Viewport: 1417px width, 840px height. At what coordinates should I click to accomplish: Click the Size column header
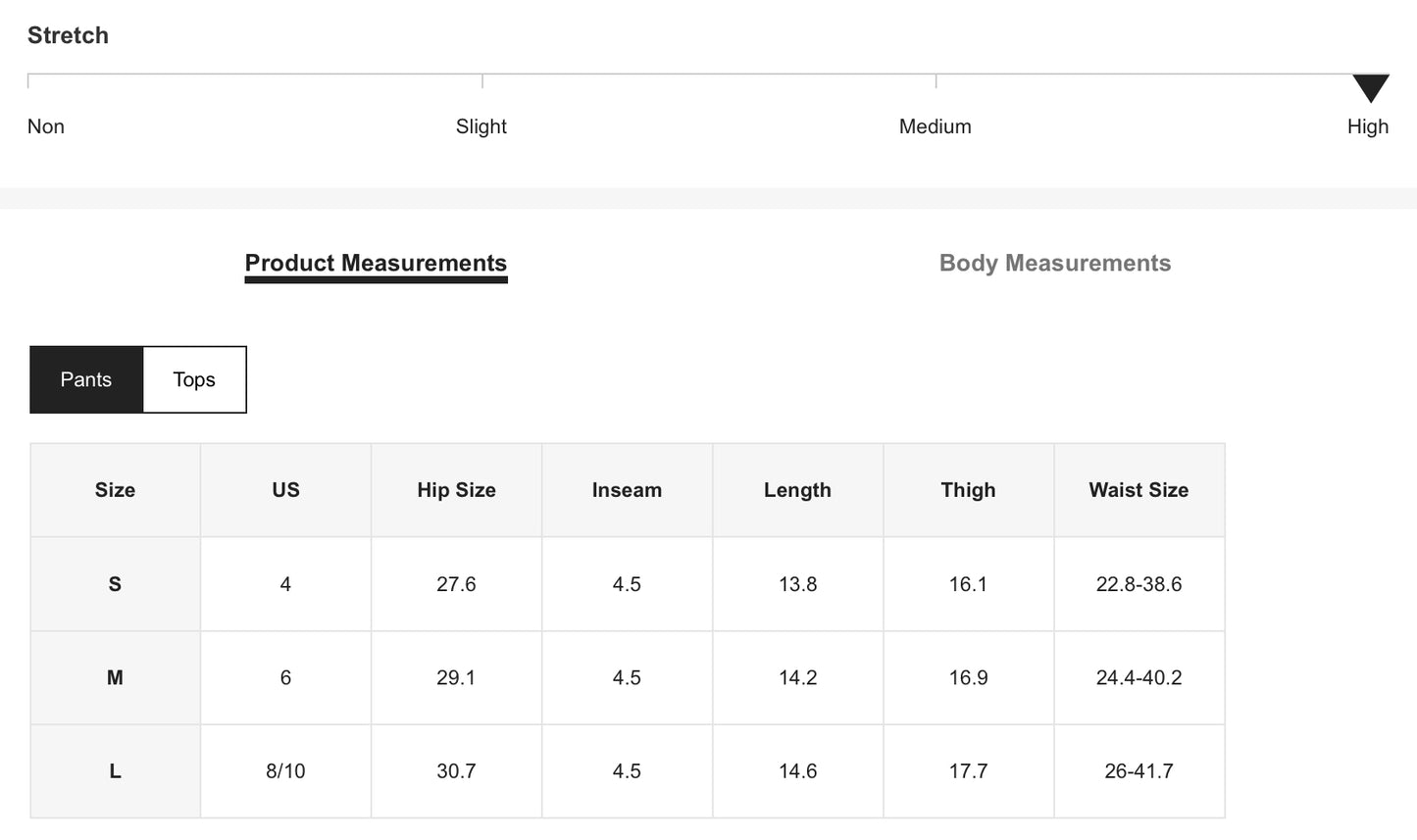(115, 490)
